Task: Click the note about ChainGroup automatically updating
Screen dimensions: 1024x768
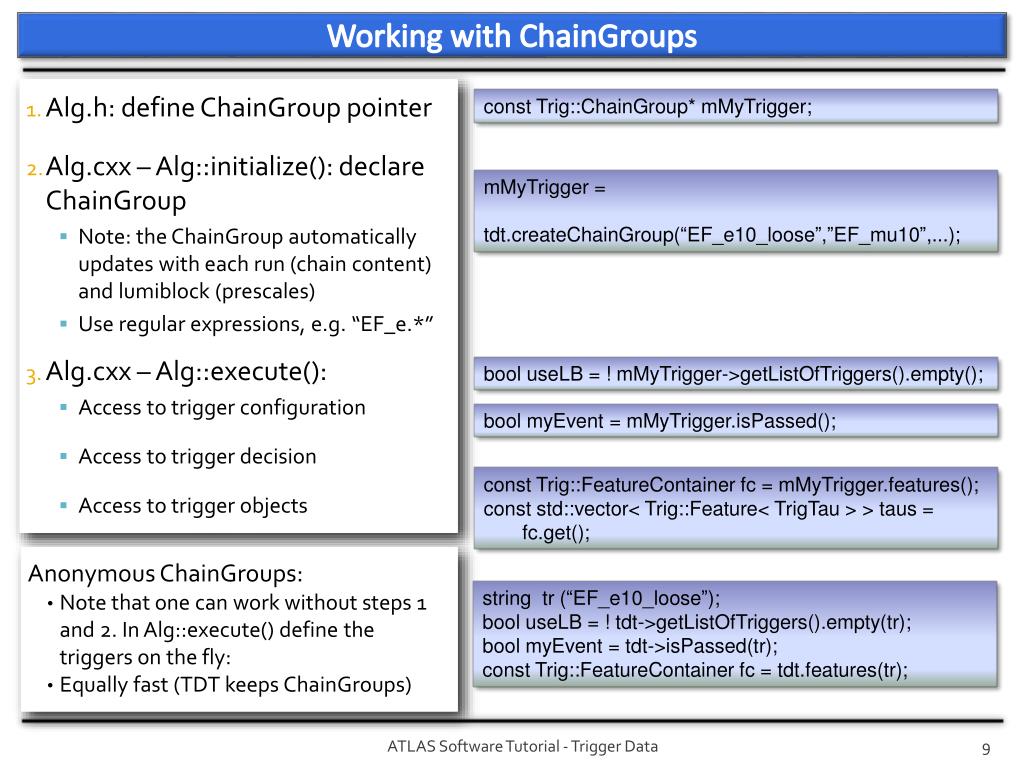Action: [255, 264]
